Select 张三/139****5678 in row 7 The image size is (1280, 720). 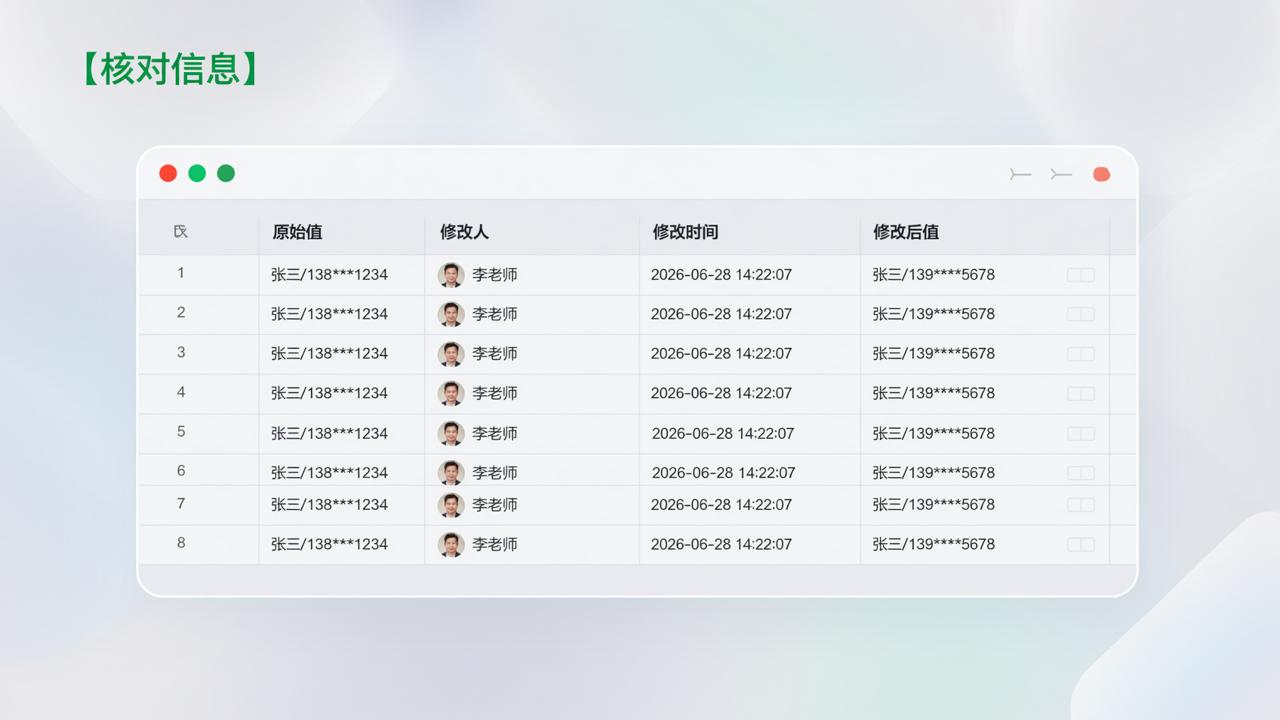click(934, 505)
